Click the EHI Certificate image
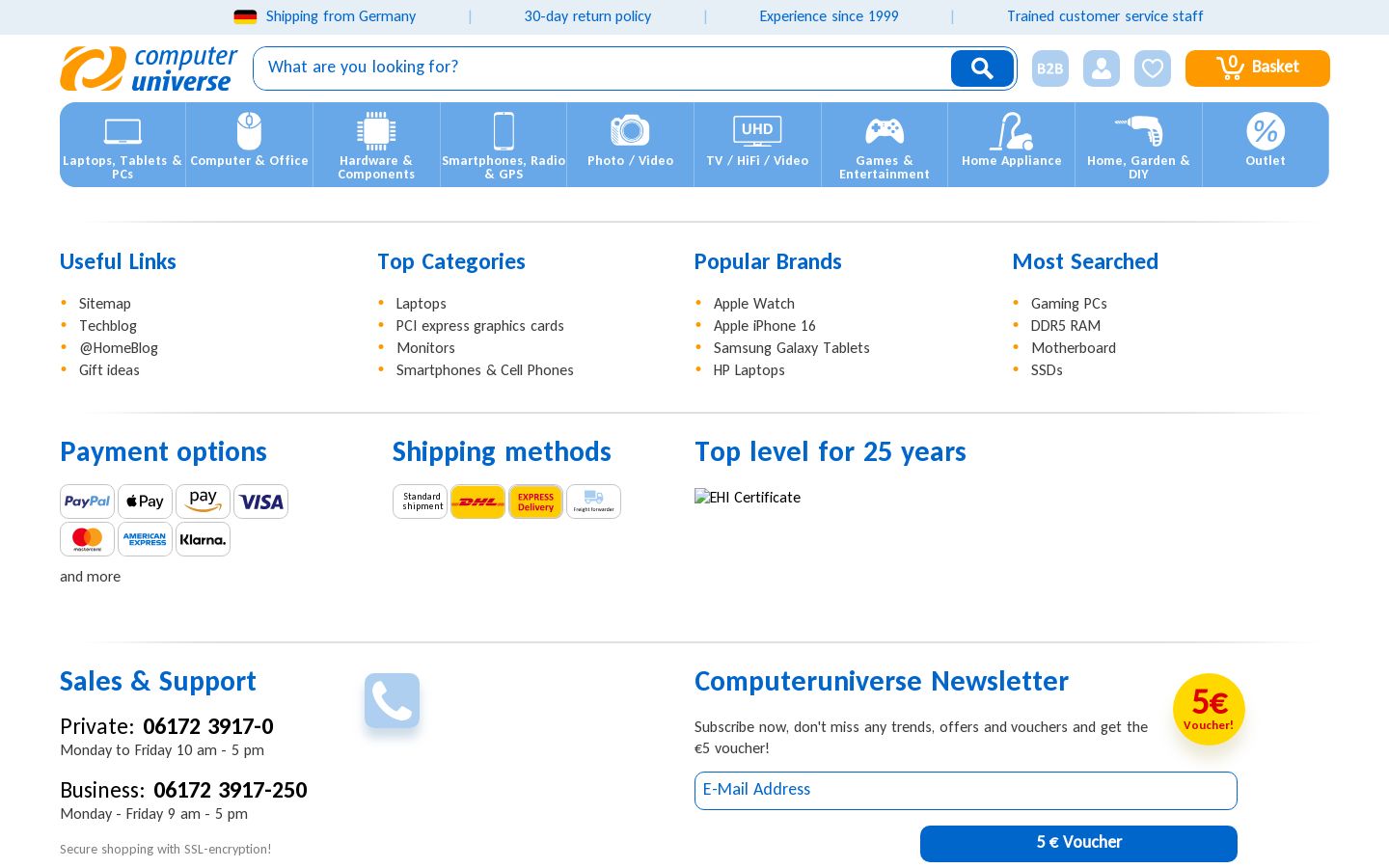The image size is (1389, 868). pyautogui.click(x=748, y=498)
